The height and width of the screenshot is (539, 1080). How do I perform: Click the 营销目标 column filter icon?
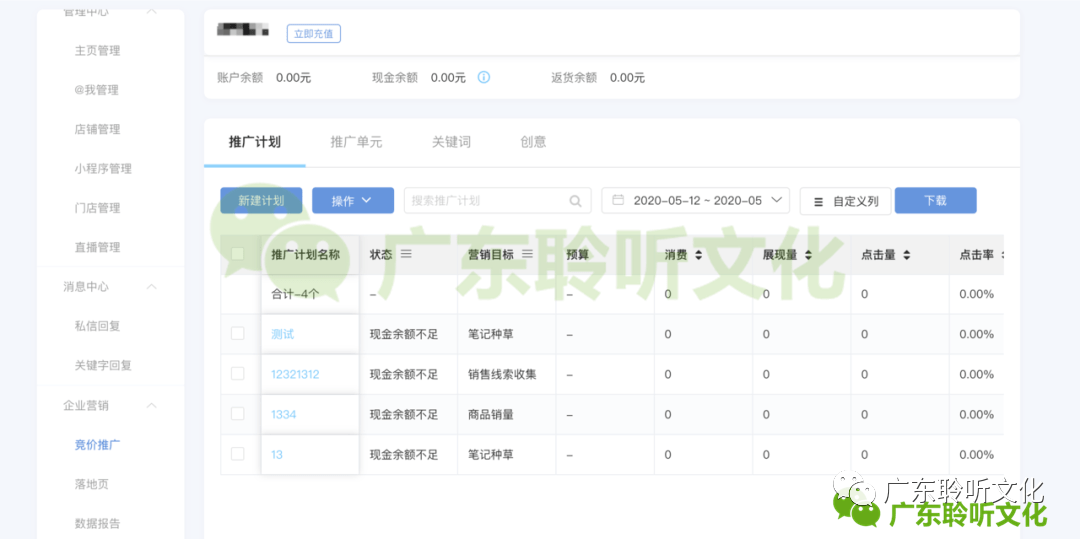pyautogui.click(x=527, y=255)
